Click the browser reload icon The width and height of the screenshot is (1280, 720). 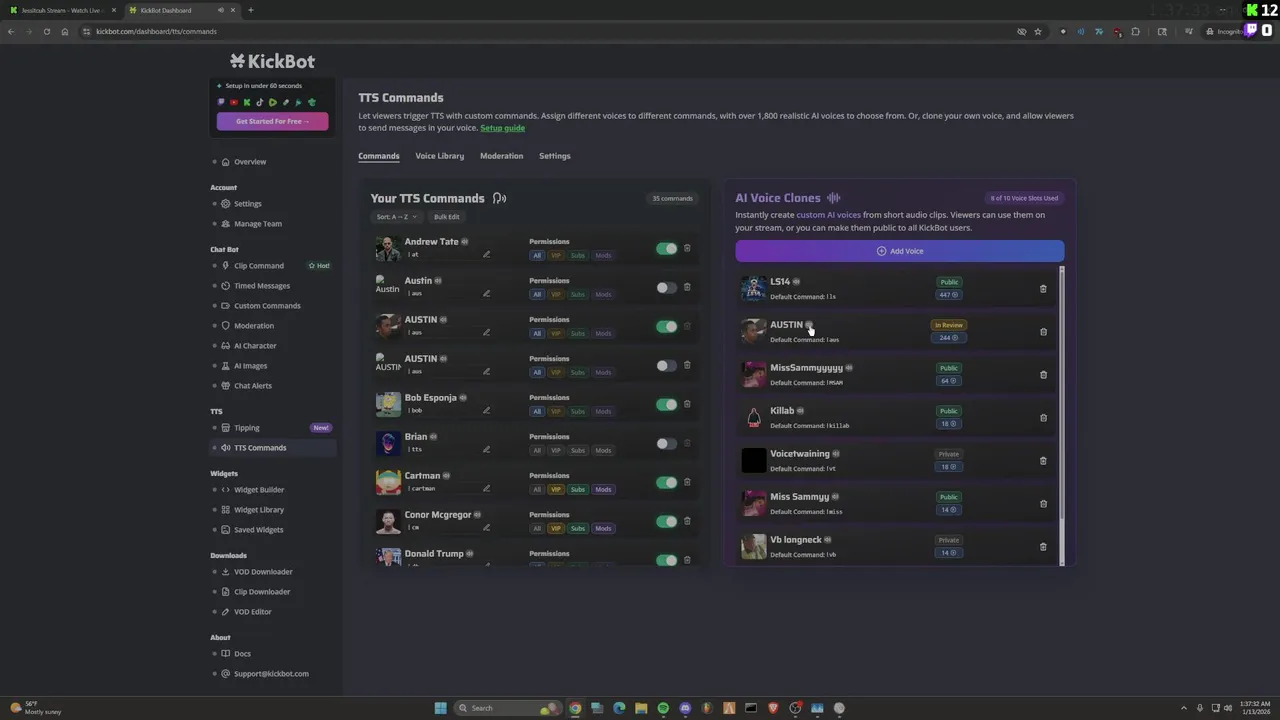click(46, 31)
